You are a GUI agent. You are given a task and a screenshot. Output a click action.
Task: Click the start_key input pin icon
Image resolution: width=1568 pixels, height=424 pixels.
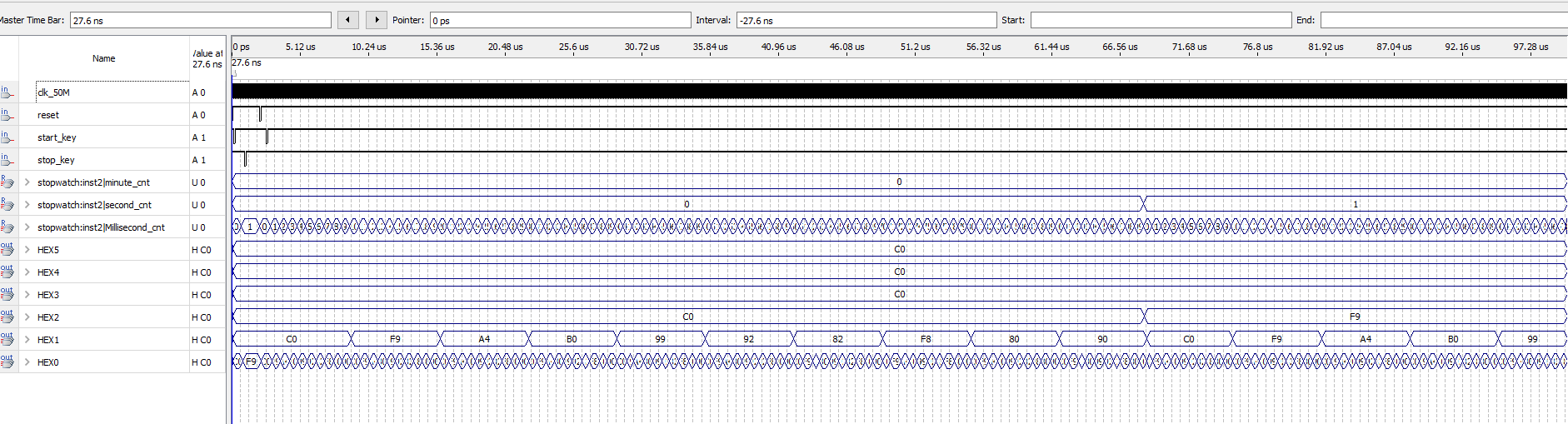click(x=7, y=137)
